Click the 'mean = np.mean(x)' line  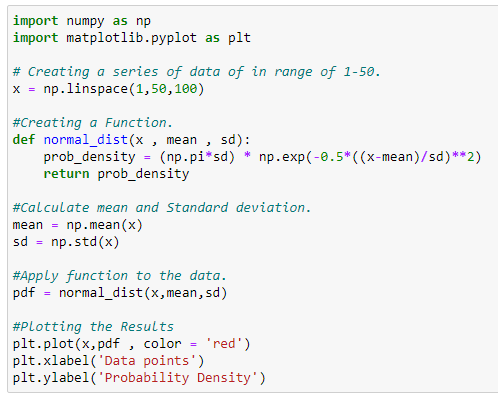[78, 225]
